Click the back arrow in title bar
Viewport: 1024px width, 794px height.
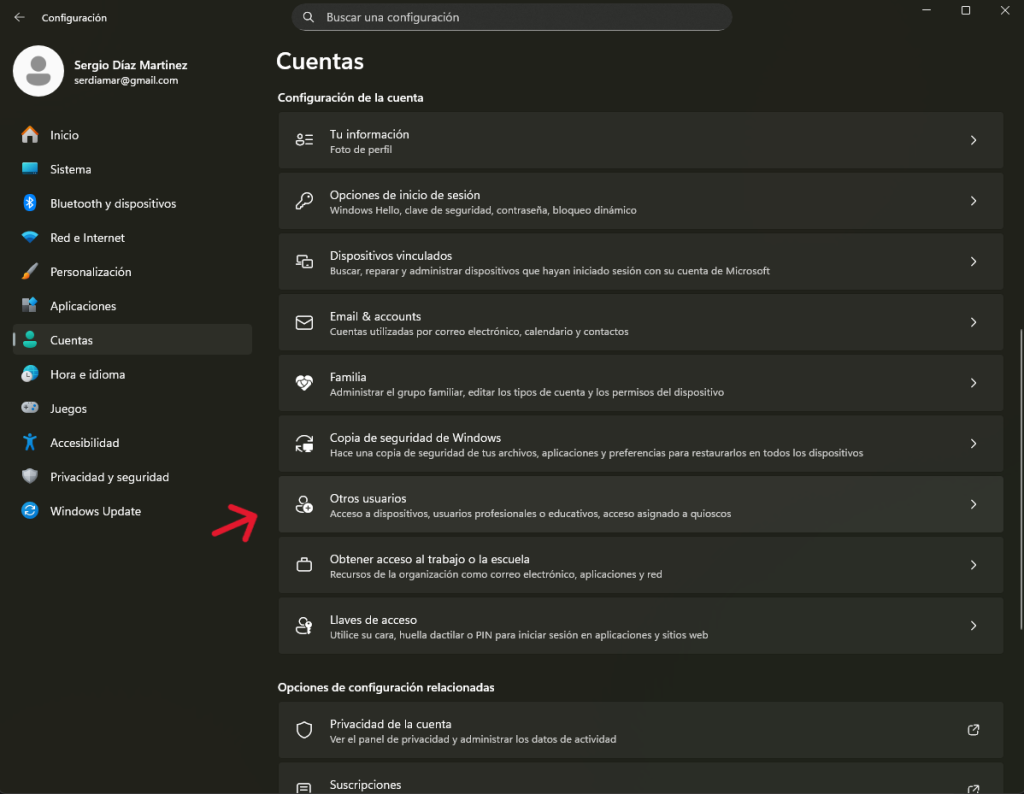(x=20, y=17)
